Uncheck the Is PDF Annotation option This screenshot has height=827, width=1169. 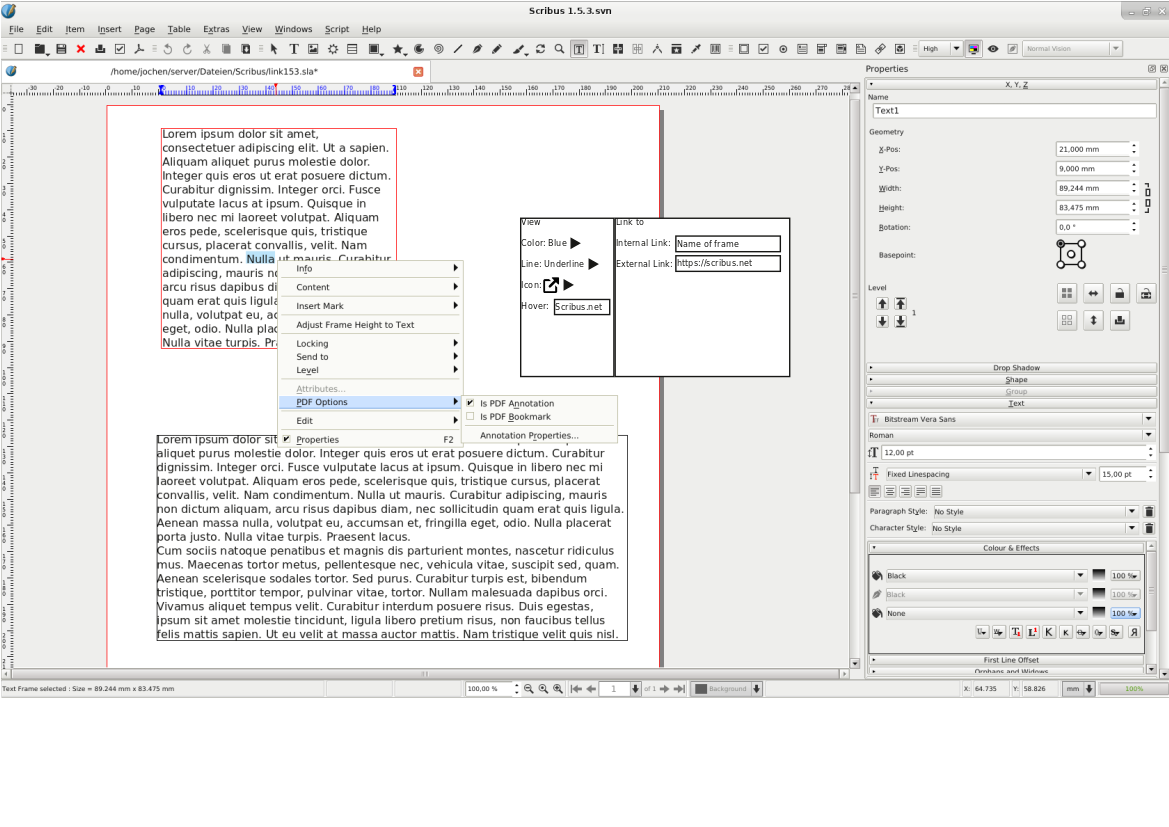click(470, 403)
